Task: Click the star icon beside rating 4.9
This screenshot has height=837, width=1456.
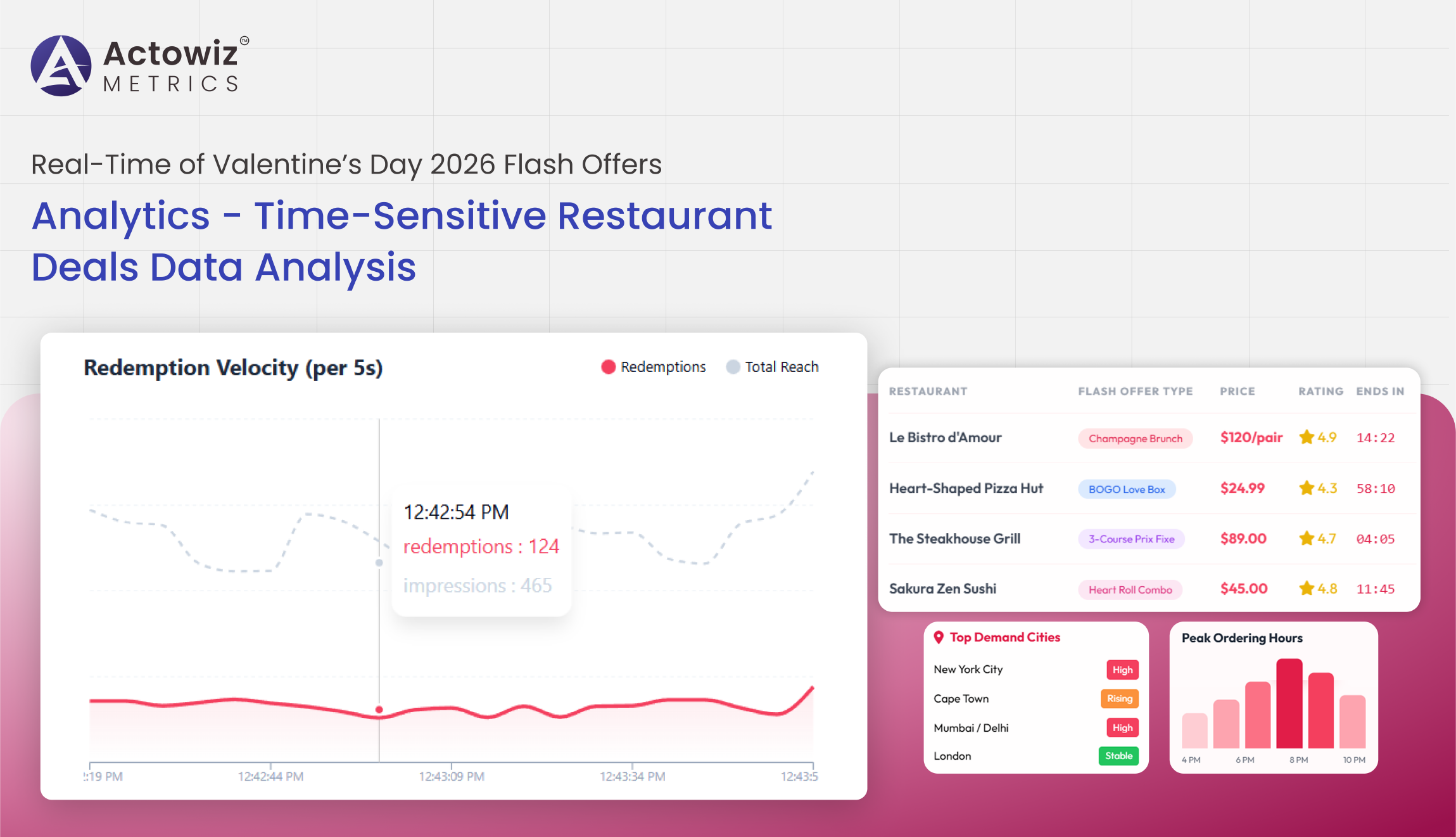Action: pyautogui.click(x=1306, y=437)
